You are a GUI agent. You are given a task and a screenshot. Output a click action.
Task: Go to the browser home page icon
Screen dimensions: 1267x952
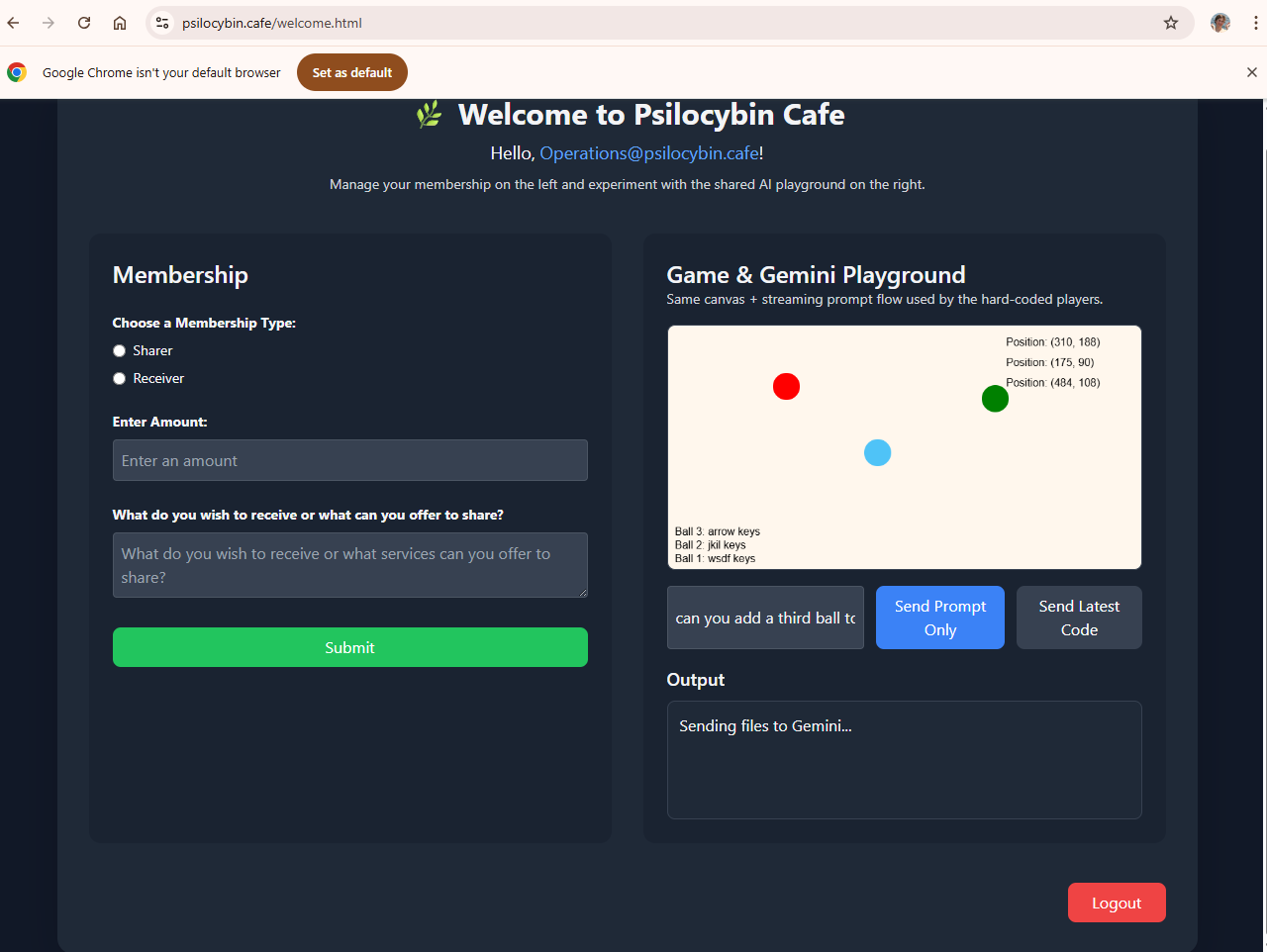click(x=120, y=23)
